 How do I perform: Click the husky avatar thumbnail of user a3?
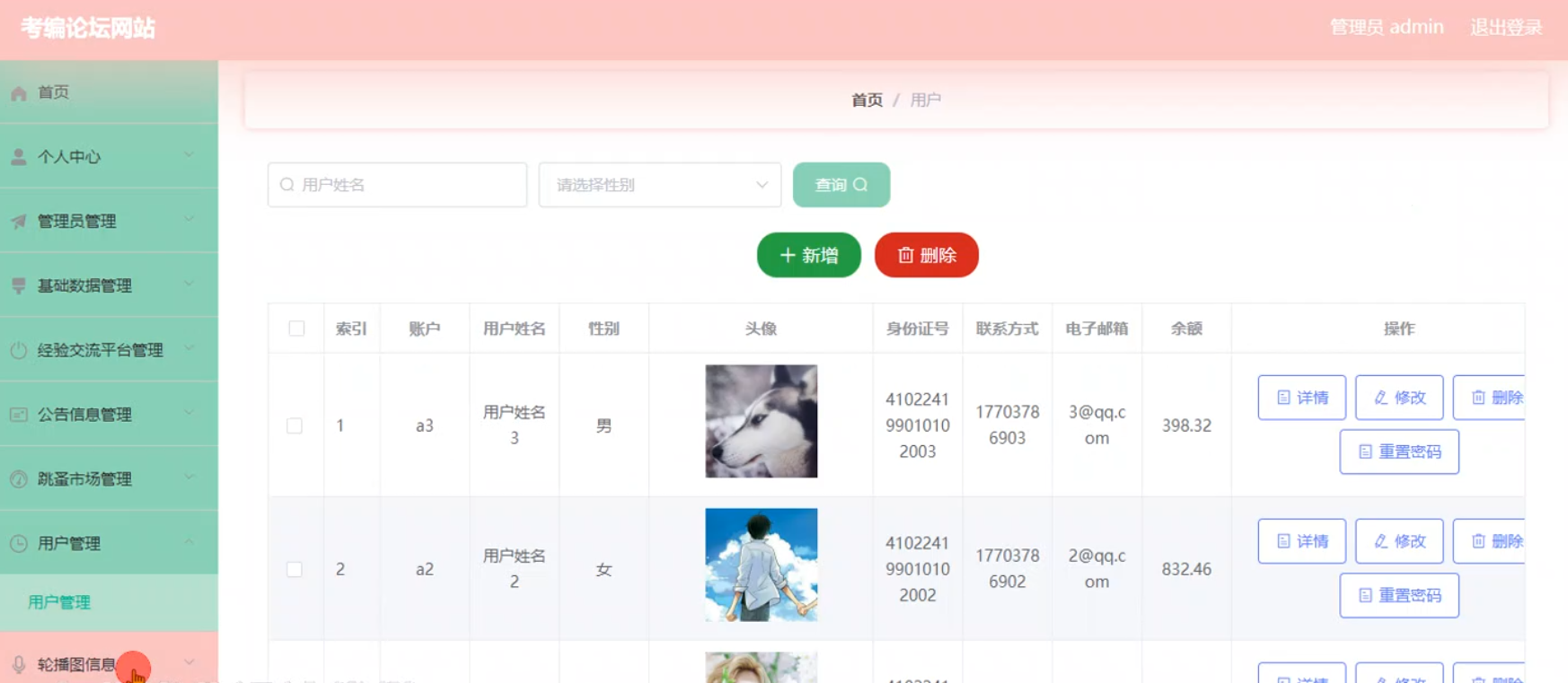[x=762, y=421]
